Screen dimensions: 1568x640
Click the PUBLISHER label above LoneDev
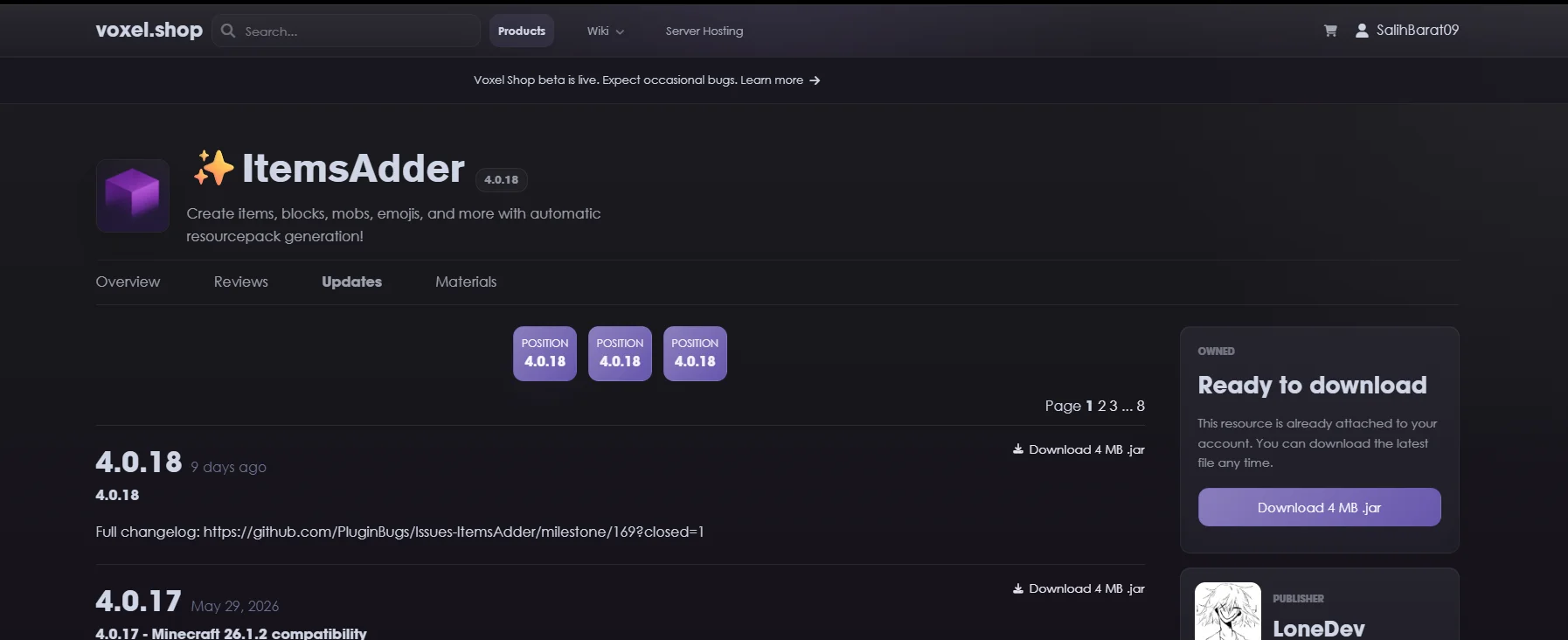point(1298,599)
